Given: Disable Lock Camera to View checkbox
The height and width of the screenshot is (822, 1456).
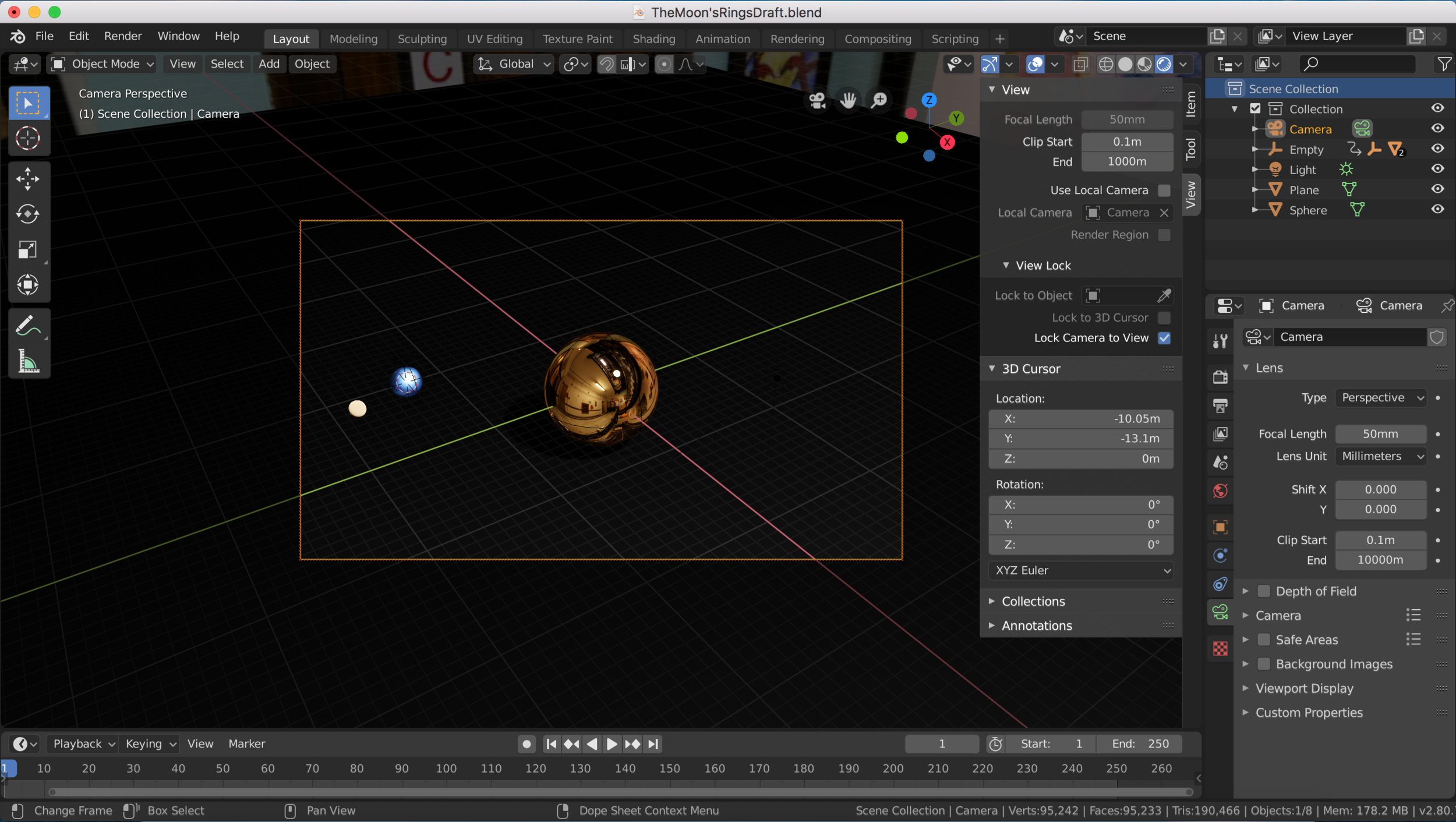Looking at the screenshot, I should click(1164, 338).
